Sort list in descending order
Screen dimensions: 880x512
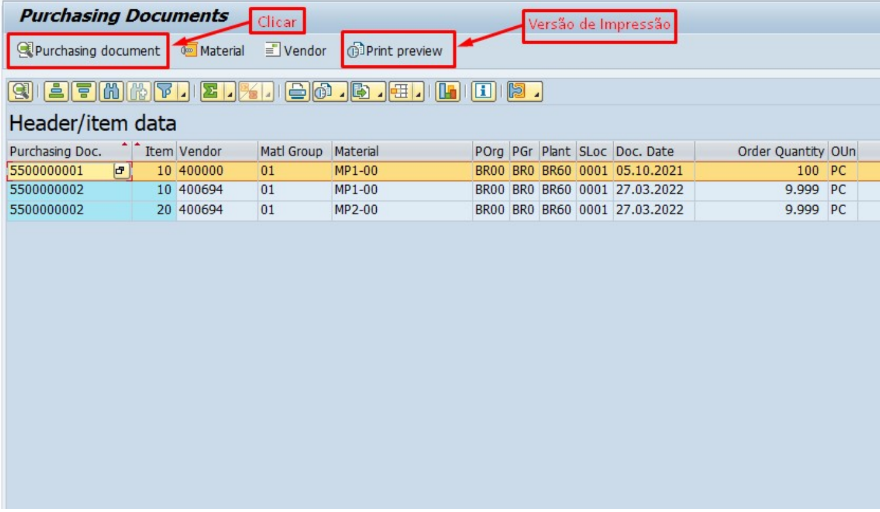click(x=84, y=91)
